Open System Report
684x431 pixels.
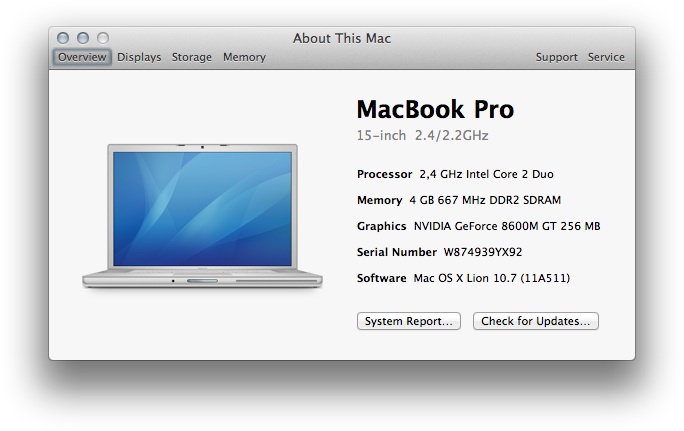(409, 321)
